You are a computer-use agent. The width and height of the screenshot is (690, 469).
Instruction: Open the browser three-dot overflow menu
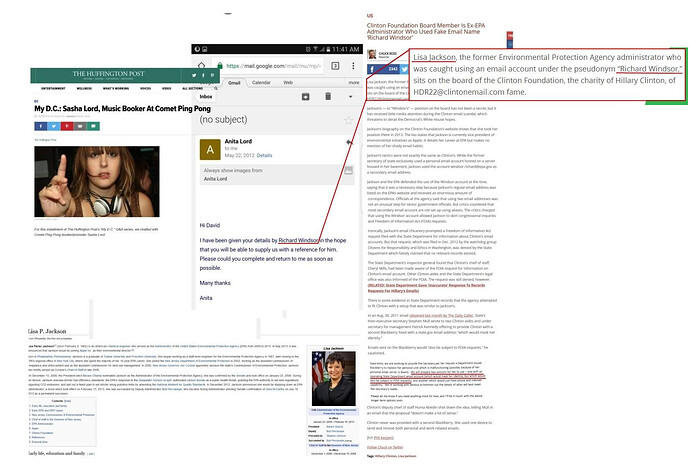(x=353, y=66)
